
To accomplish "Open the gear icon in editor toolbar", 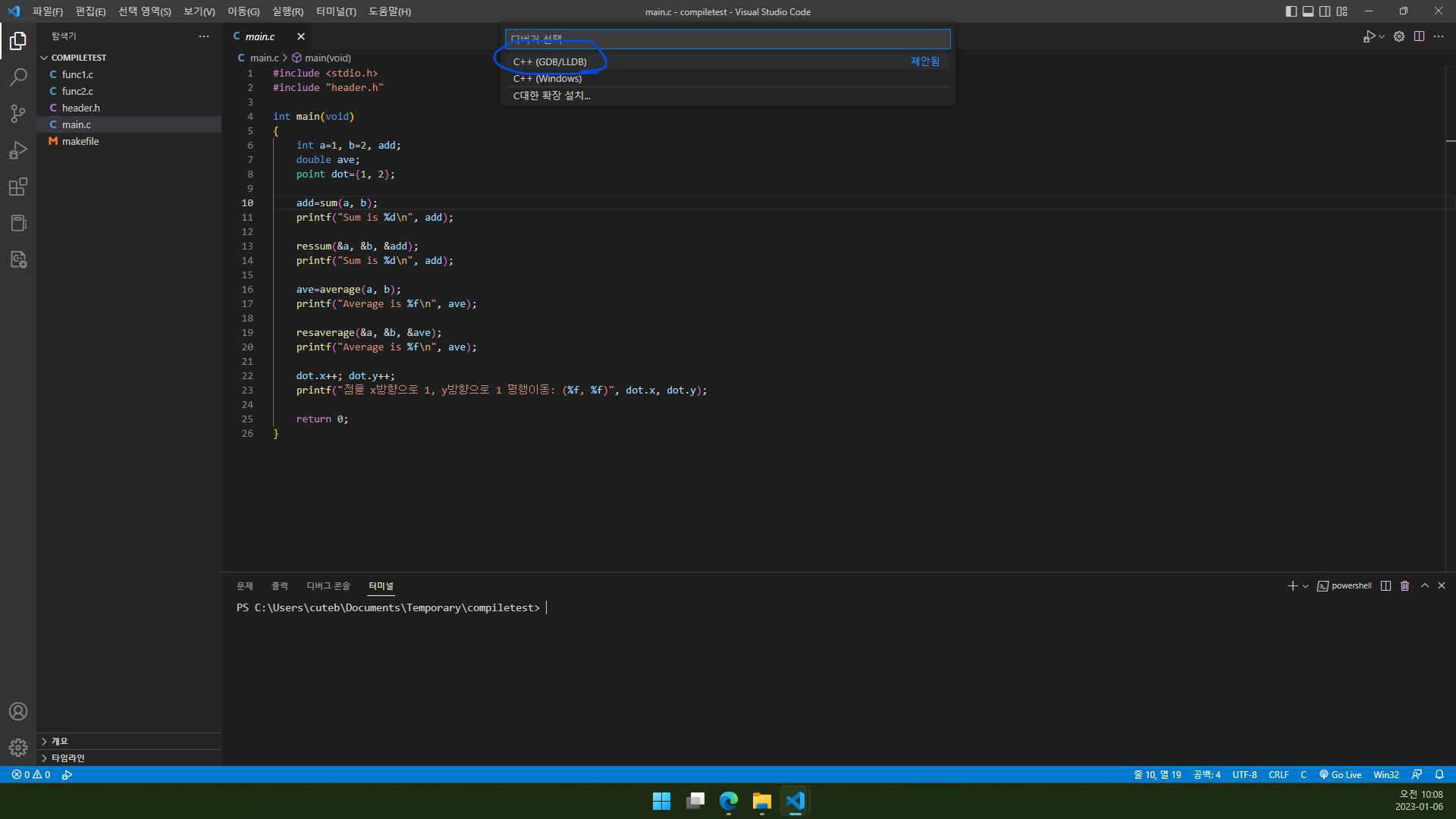I will 1399,36.
